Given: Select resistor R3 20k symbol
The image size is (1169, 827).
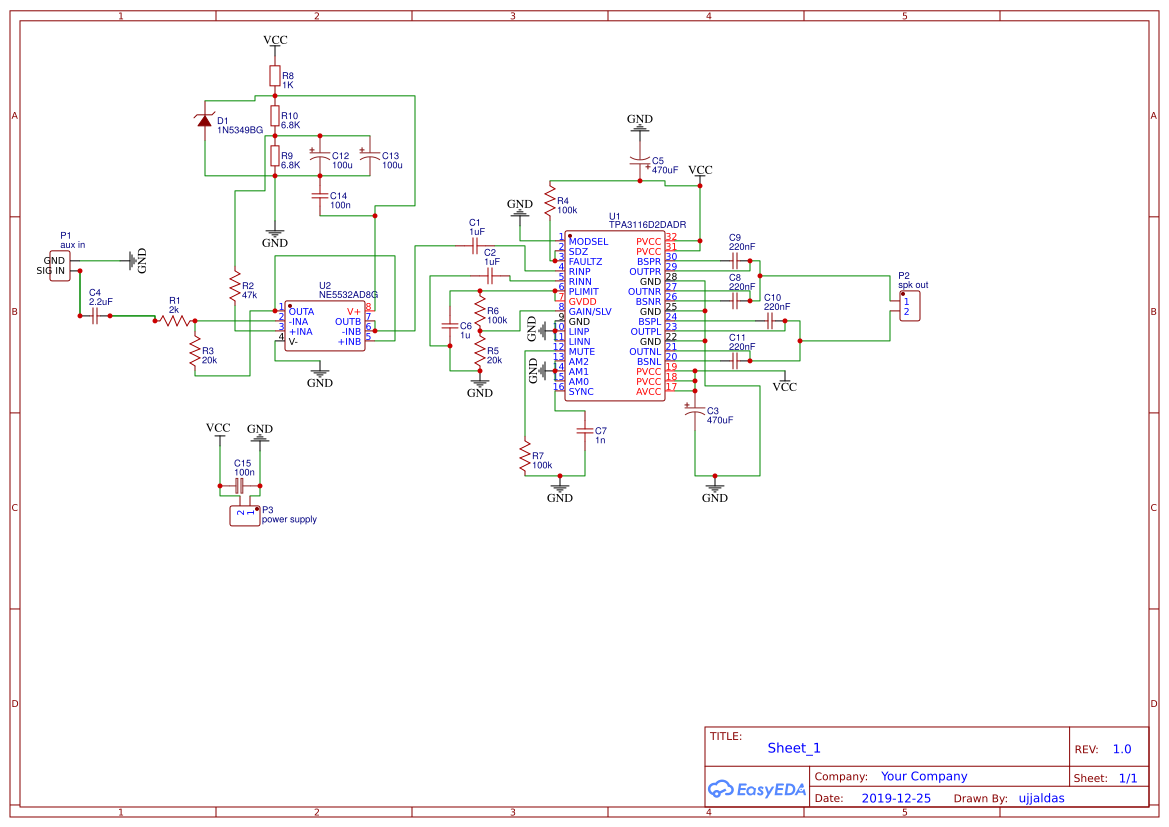Looking at the screenshot, I should [195, 350].
